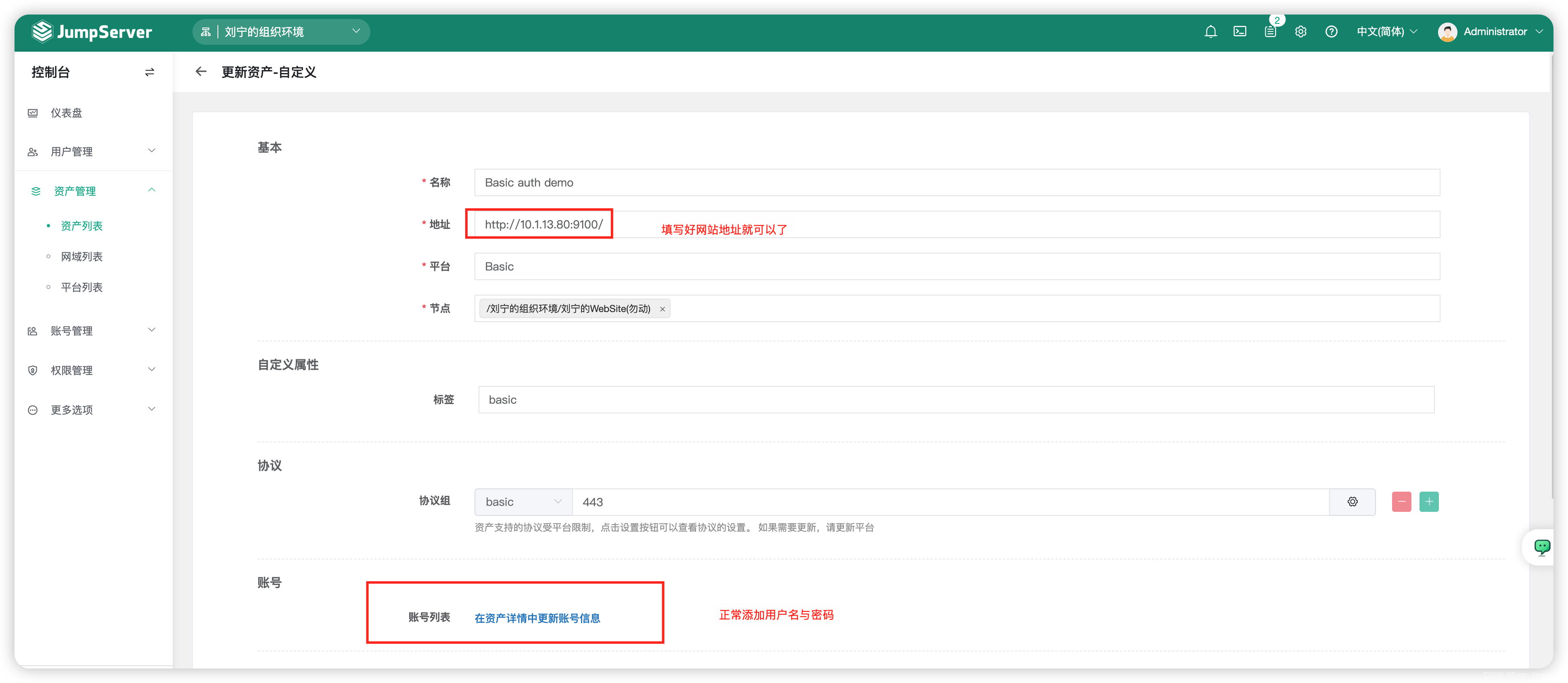Open the notifications bell icon
This screenshot has height=683, width=1568.
[1210, 31]
